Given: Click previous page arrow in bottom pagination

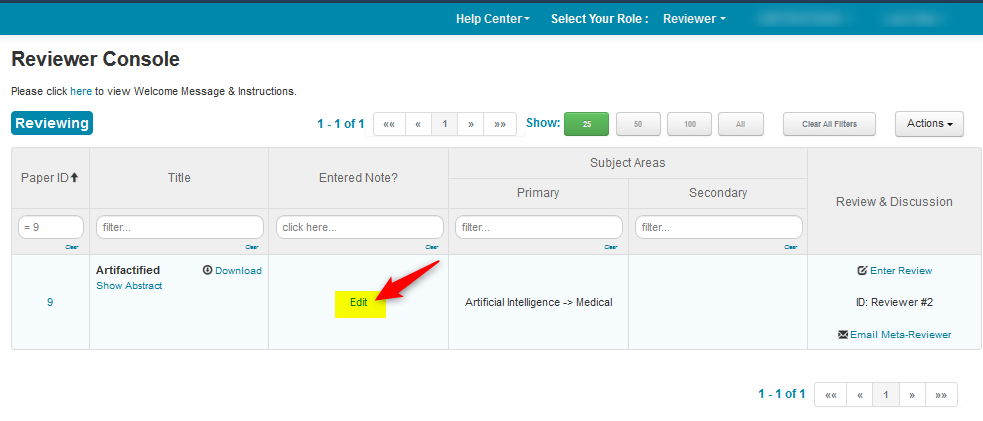Looking at the screenshot, I should click(859, 394).
